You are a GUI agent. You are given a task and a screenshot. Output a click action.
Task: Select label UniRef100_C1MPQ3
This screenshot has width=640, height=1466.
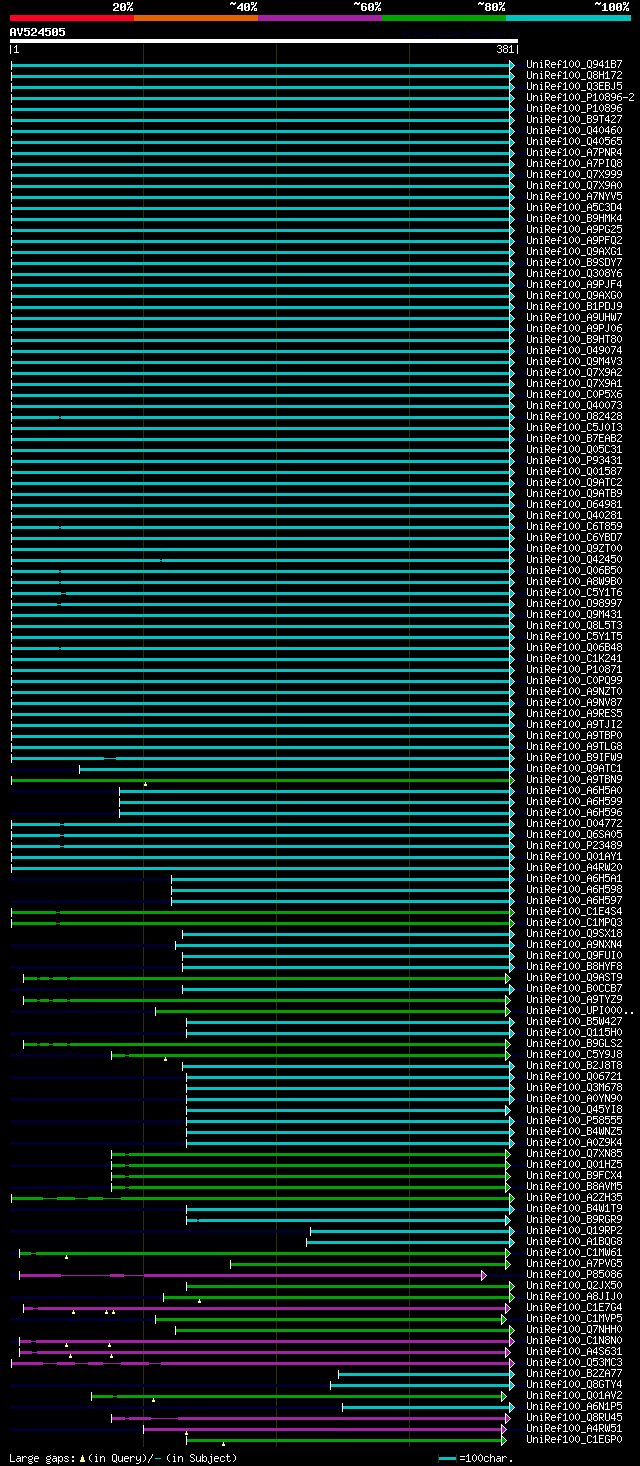pos(575,922)
